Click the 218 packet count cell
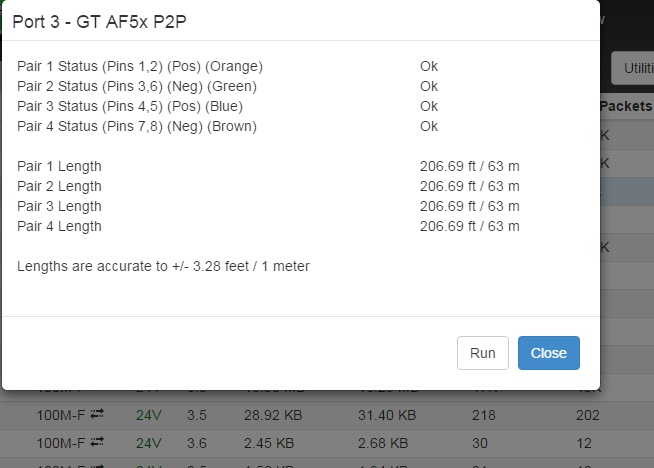Image resolution: width=654 pixels, height=468 pixels. tap(483, 414)
